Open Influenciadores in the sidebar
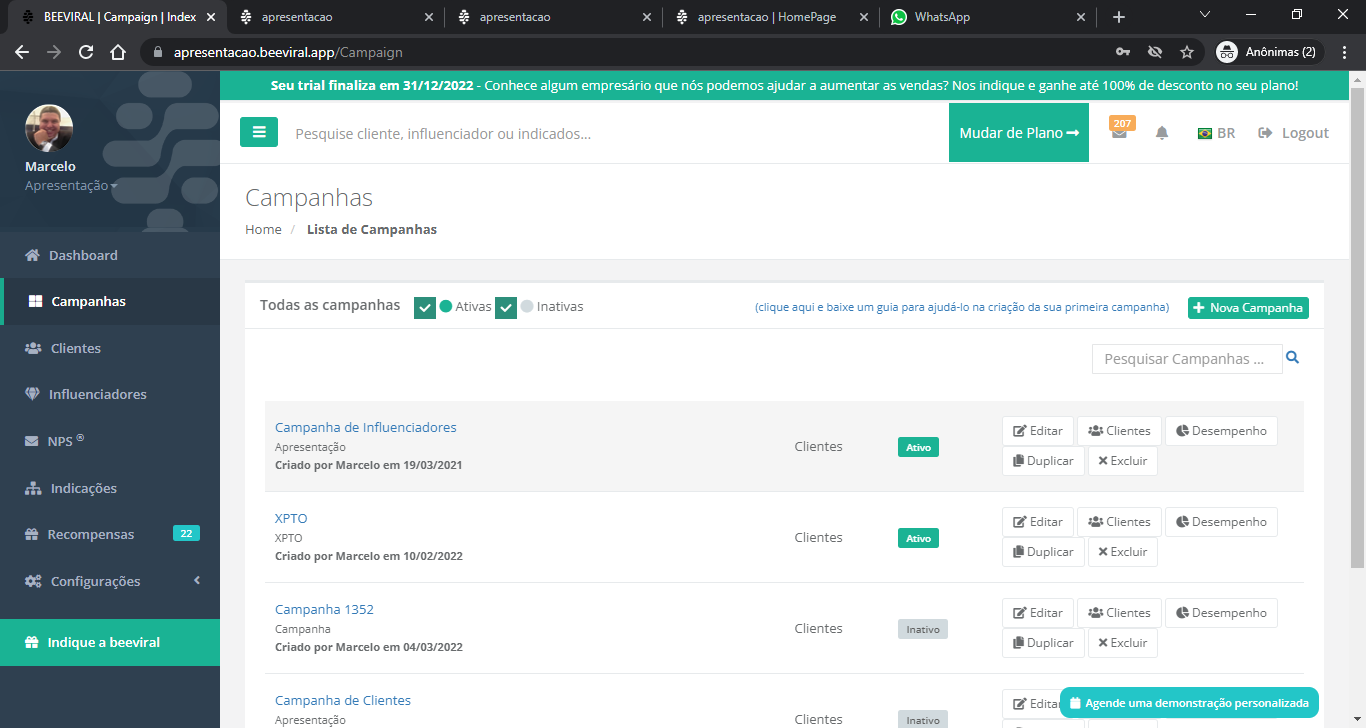 (97, 394)
